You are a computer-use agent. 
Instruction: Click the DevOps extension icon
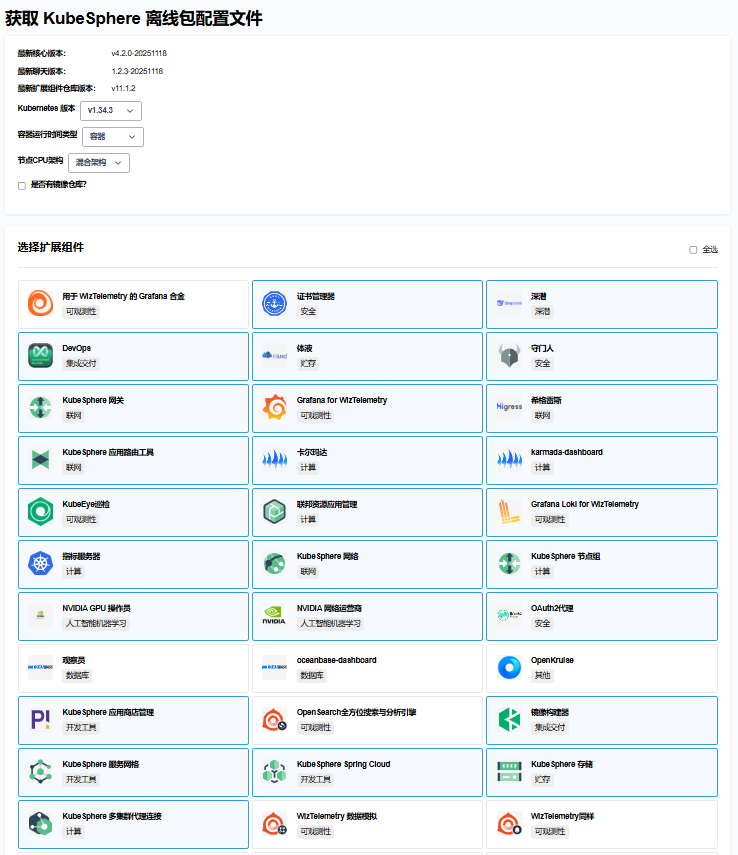[x=40, y=355]
